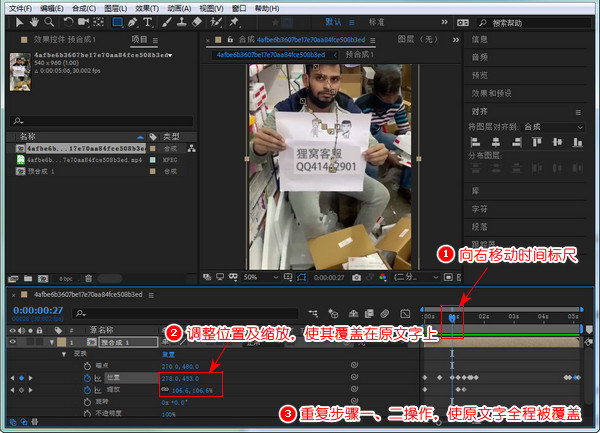Open resolution (二分..) dropdown
The width and height of the screenshot is (600, 433).
[x=416, y=277]
